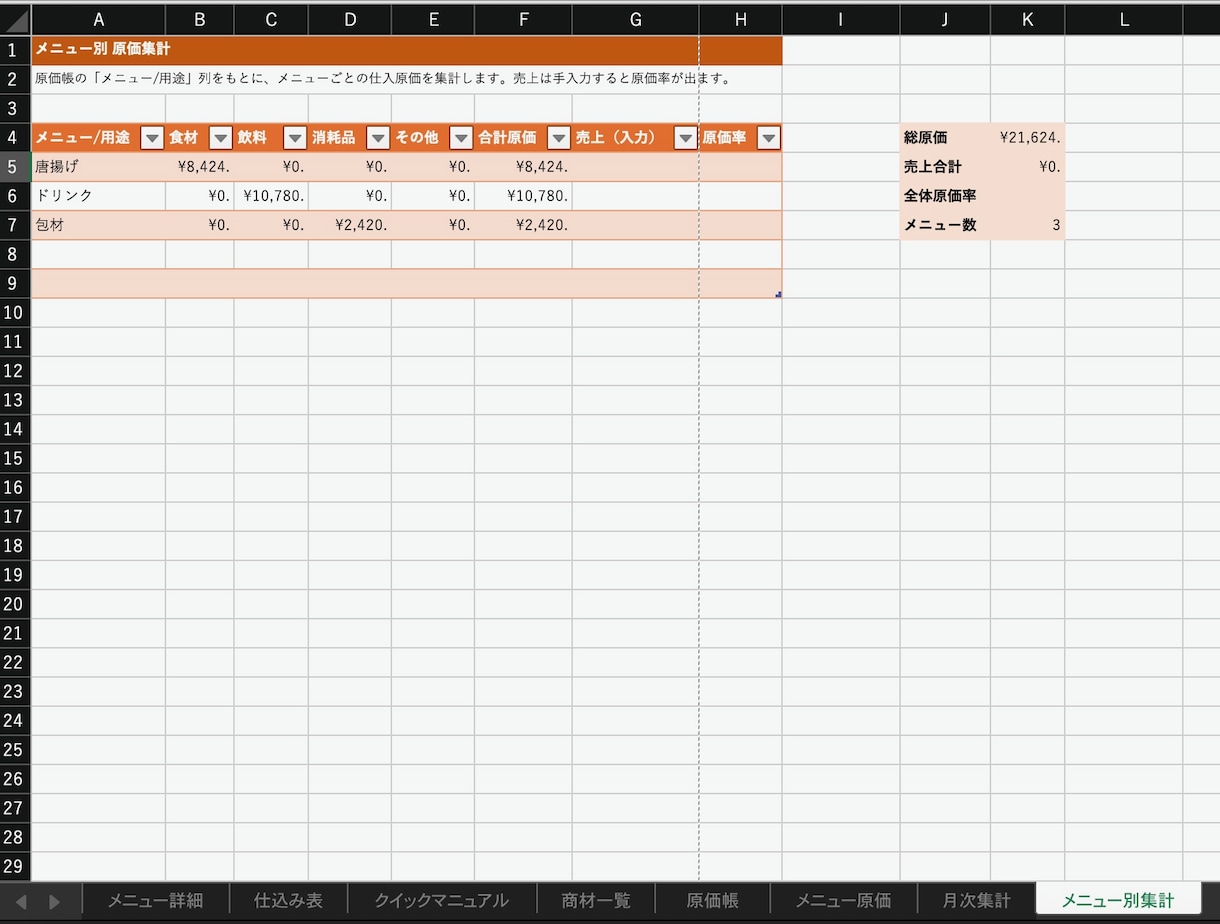The width and height of the screenshot is (1220, 924).
Task: Select column K header
Action: pos(1028,20)
